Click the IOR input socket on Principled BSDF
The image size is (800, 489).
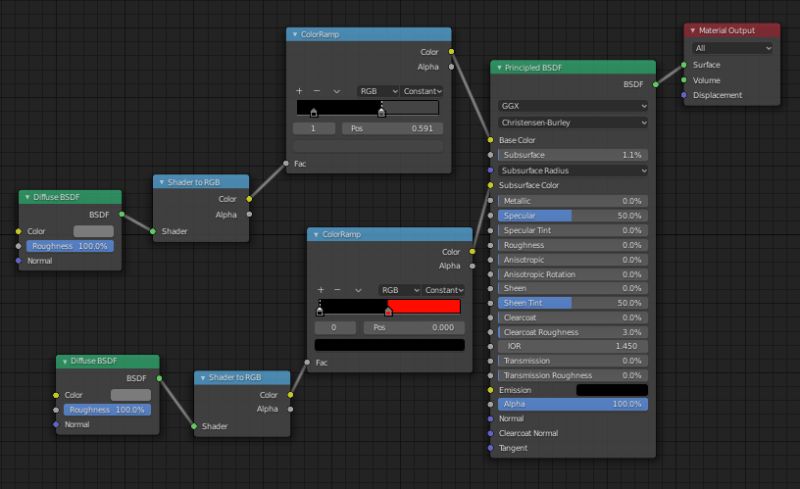coord(490,346)
